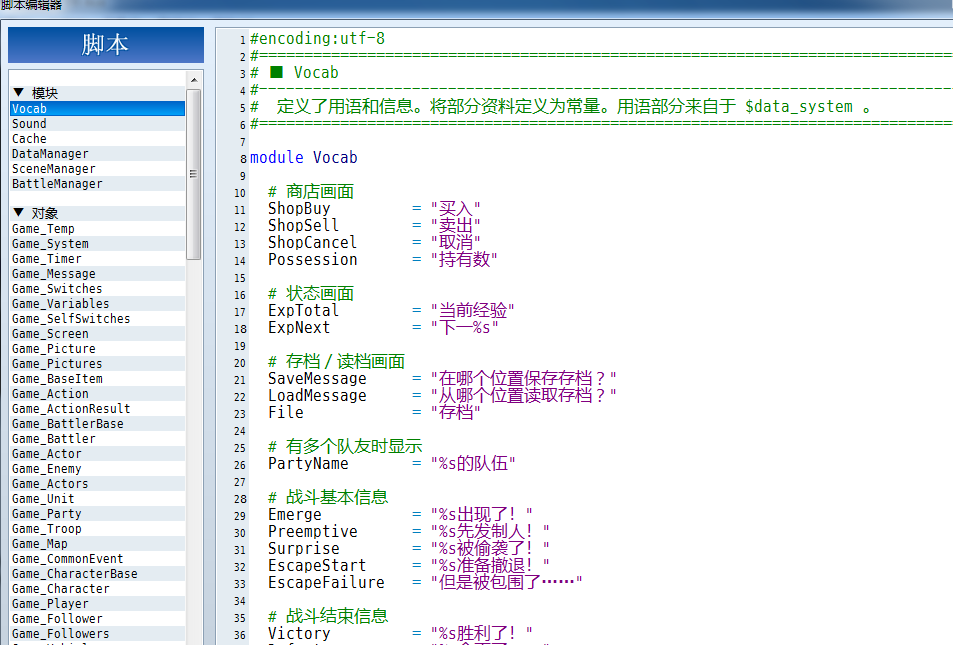The image size is (953, 645).
Task: Select the Game_CommonEvent script
Action: (98, 559)
